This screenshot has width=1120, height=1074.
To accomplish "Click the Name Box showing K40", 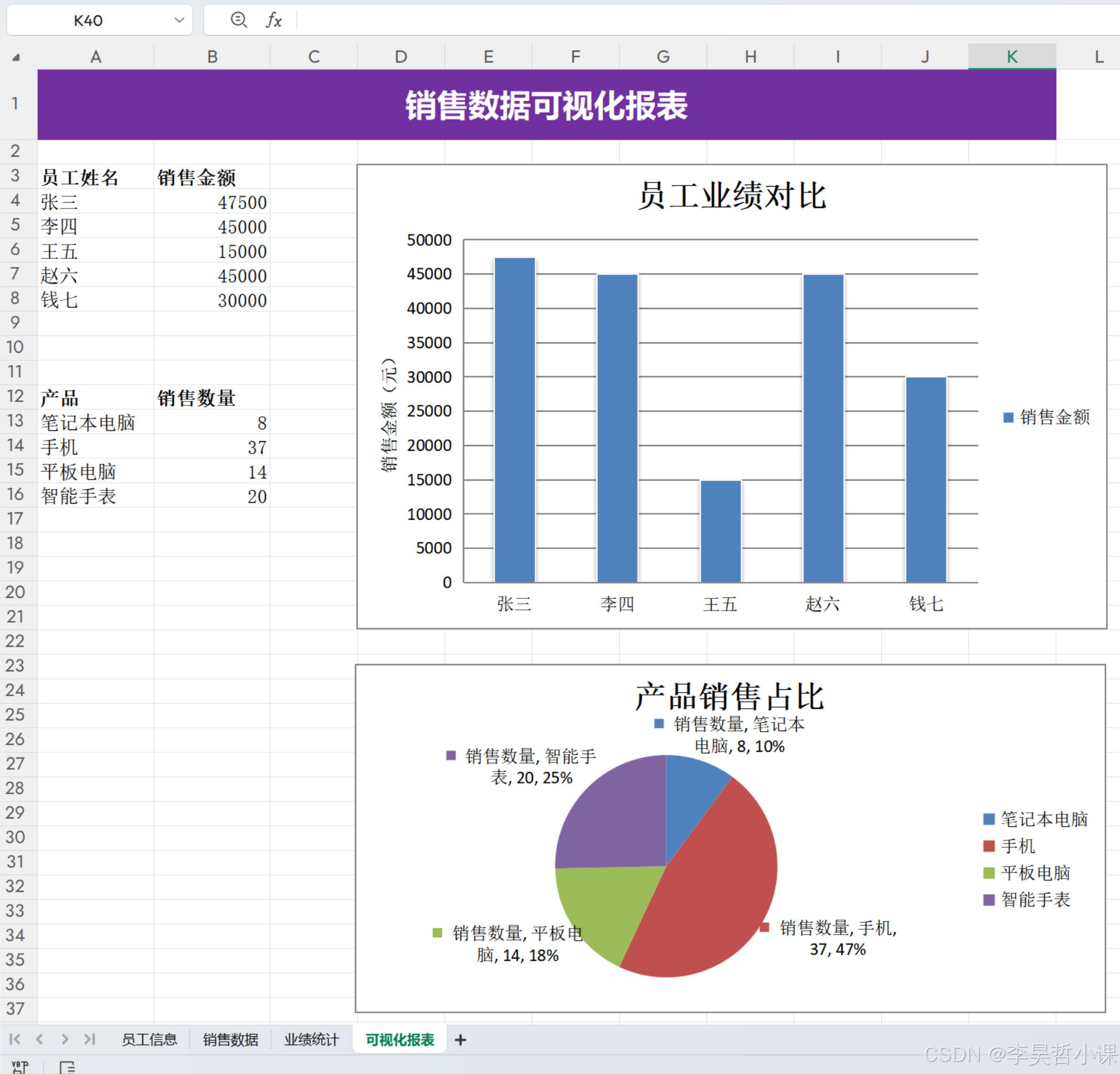I will pos(89,21).
